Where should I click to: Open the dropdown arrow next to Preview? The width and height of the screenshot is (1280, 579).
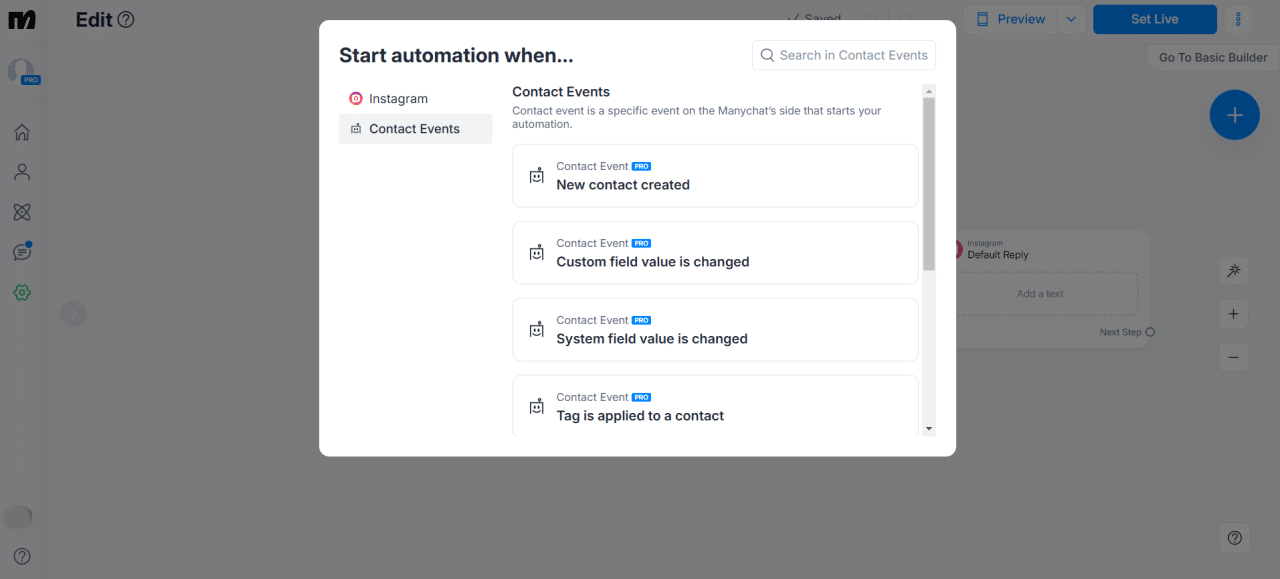pos(1071,19)
